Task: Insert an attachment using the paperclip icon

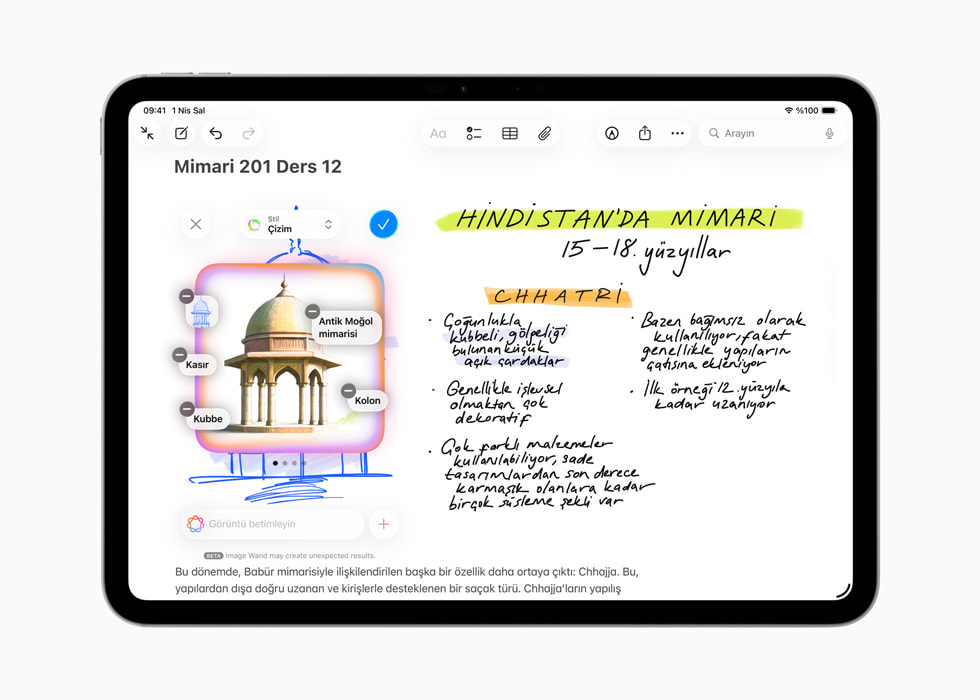Action: click(544, 132)
